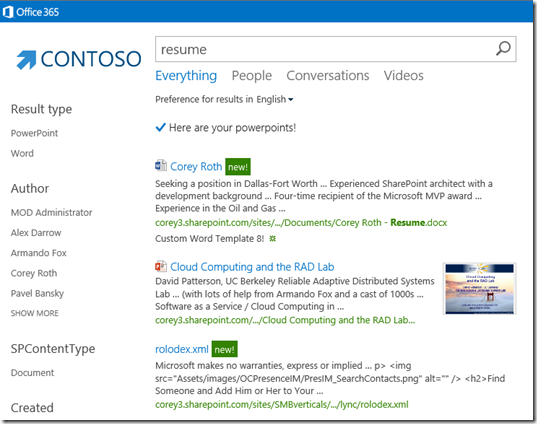
Task: Open the rolodex.xml result title
Action: click(182, 349)
